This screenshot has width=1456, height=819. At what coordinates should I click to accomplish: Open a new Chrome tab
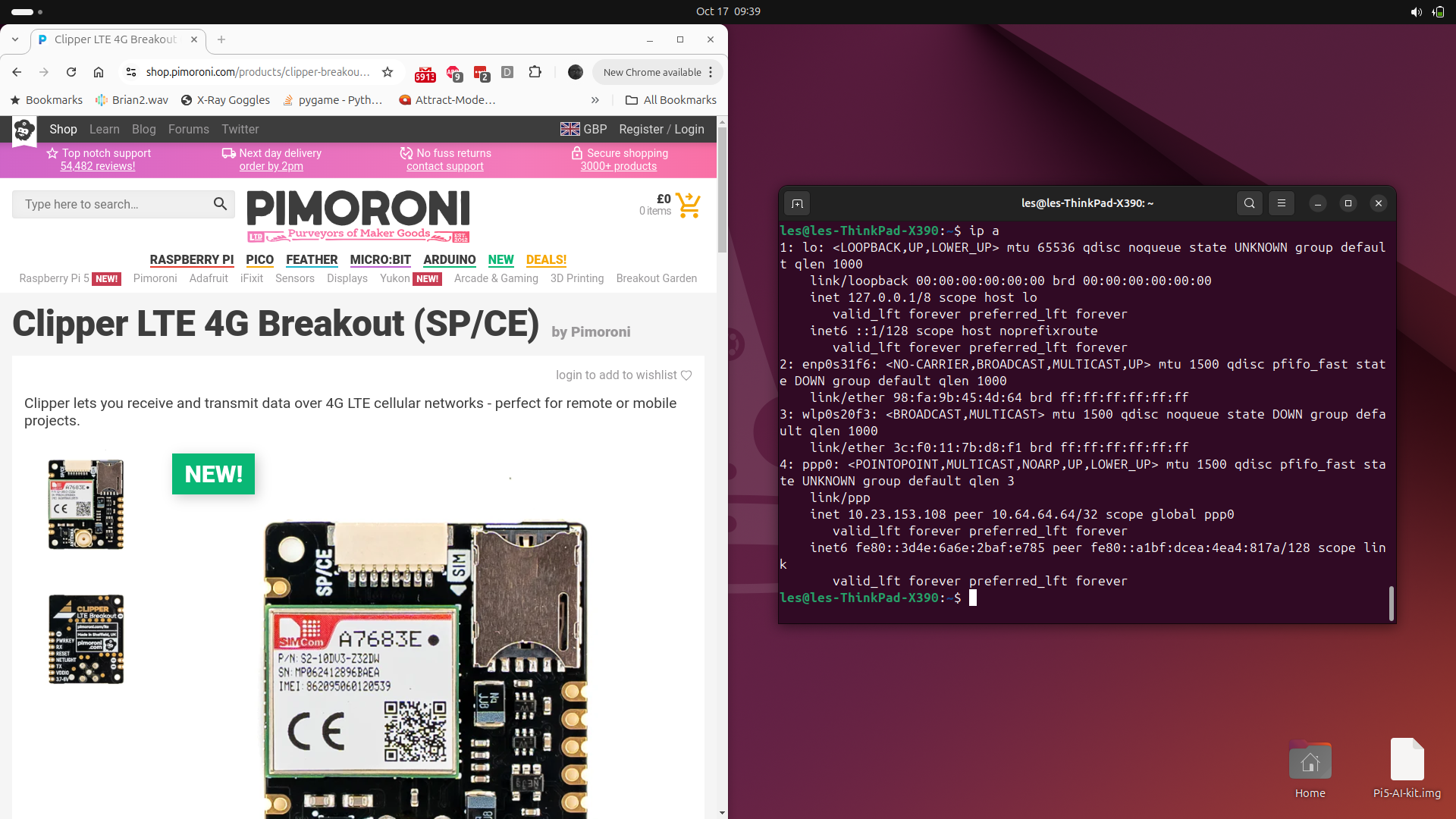[x=221, y=39]
